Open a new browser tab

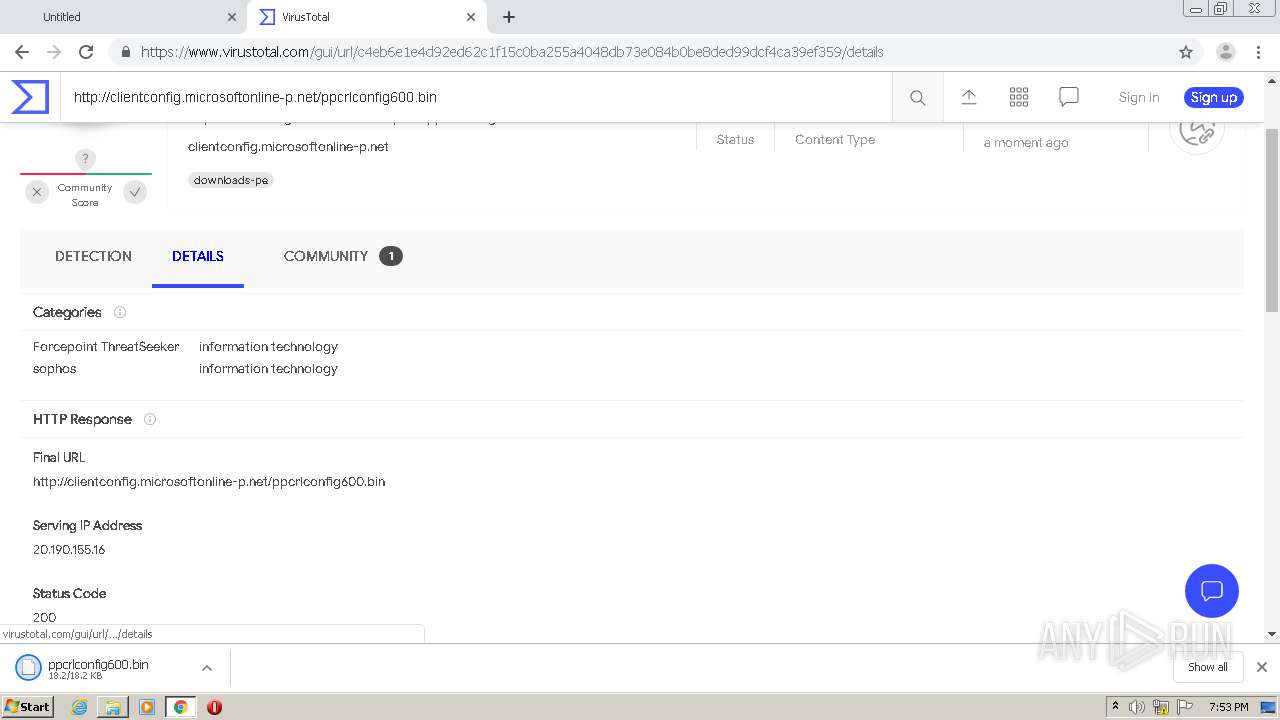point(509,17)
